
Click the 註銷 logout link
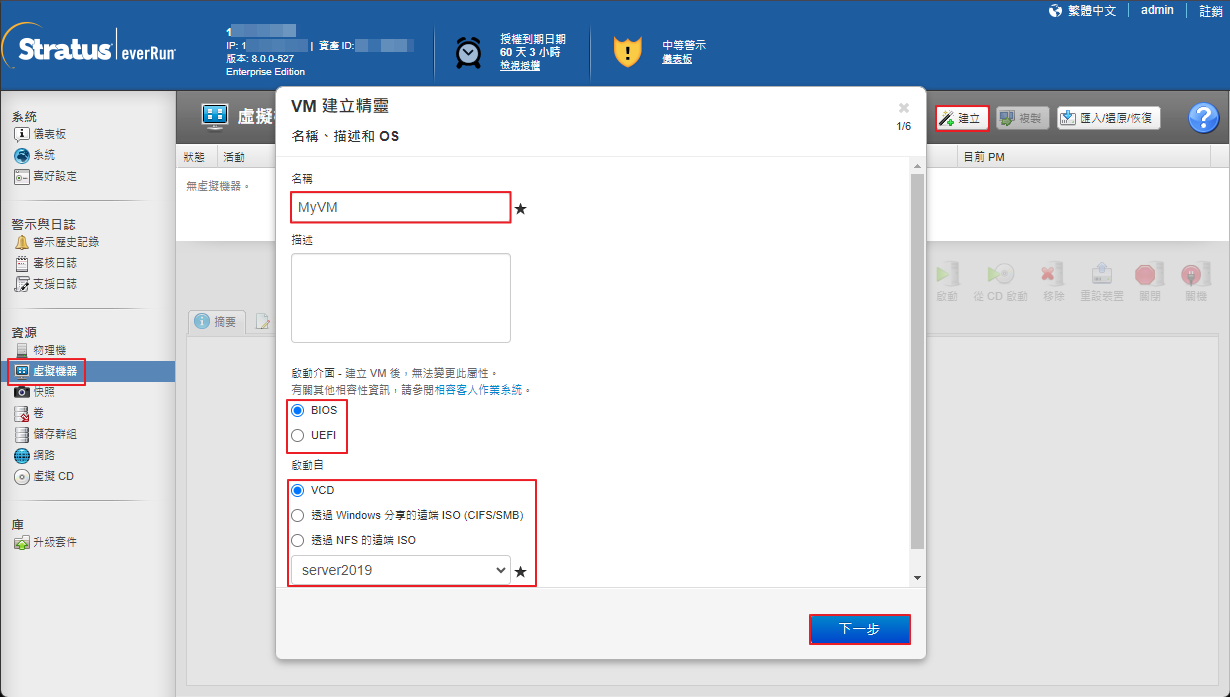[1210, 10]
